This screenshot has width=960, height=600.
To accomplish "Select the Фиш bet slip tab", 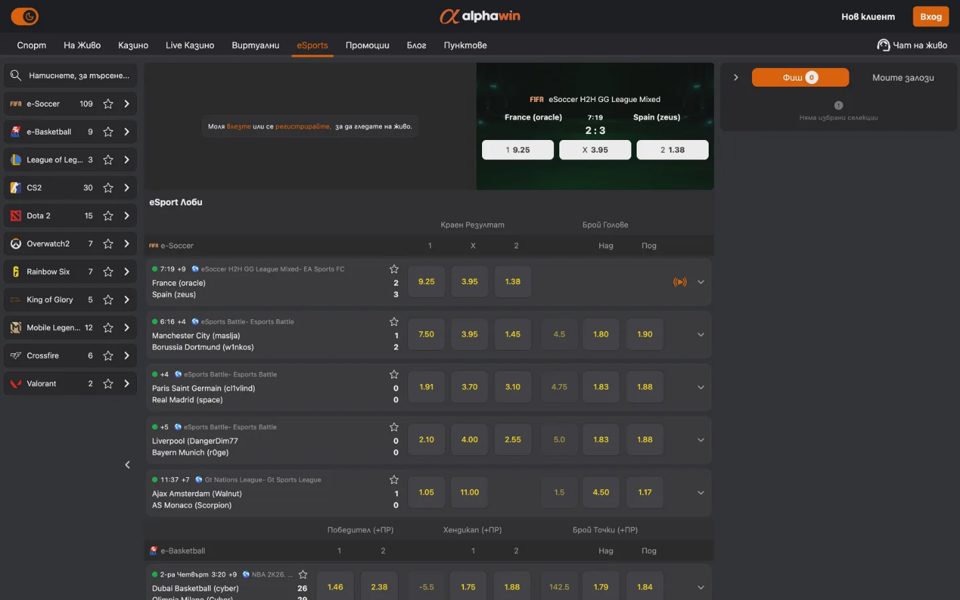I will coord(800,77).
